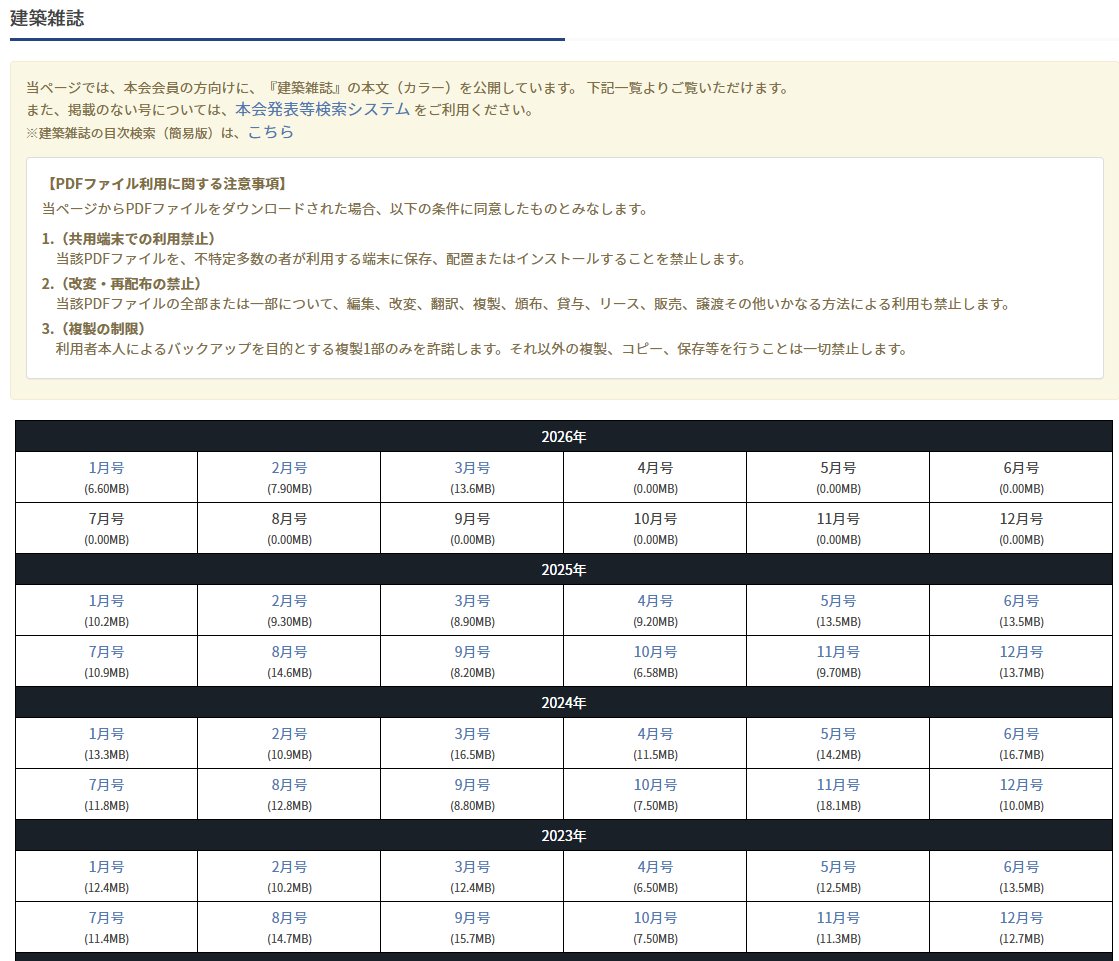Open the October 2023 issue (7.50MB)
Screen dimensions: 1119x961
(653, 917)
